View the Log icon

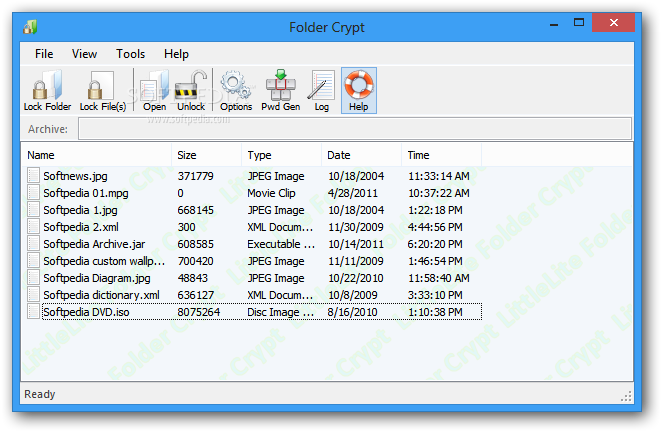click(x=321, y=90)
